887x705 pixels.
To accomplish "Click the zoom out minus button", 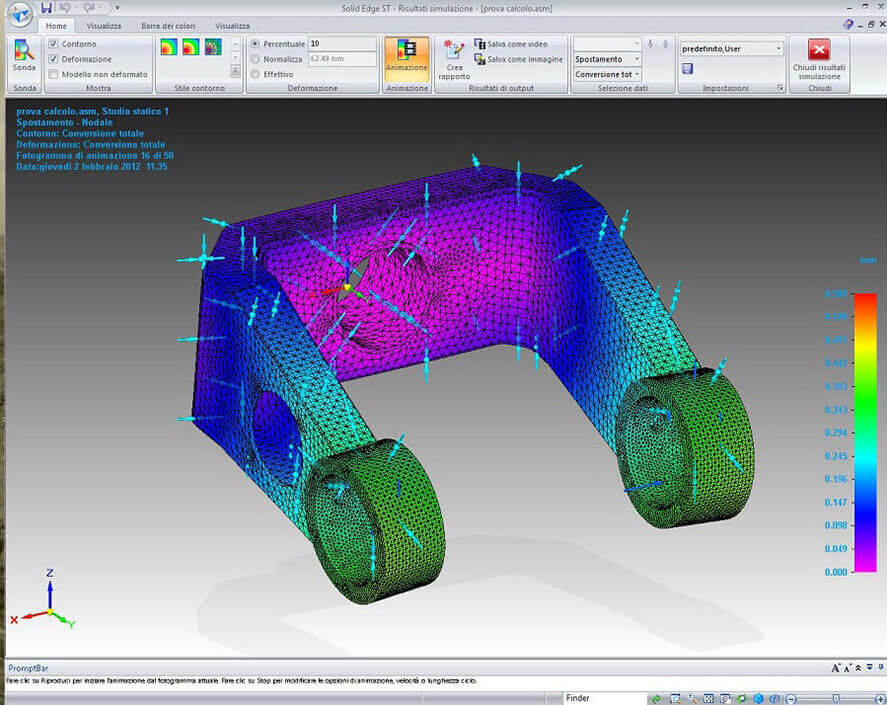I will [x=791, y=699].
